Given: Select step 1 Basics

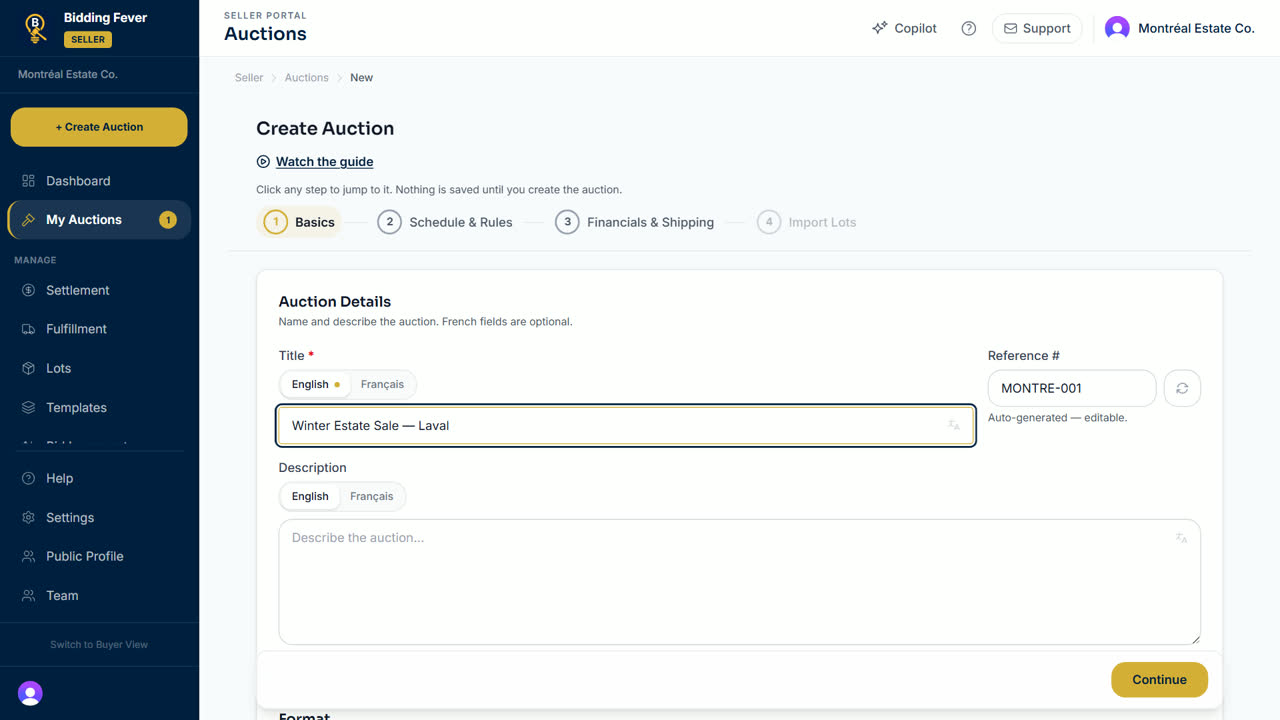Looking at the screenshot, I should (299, 222).
